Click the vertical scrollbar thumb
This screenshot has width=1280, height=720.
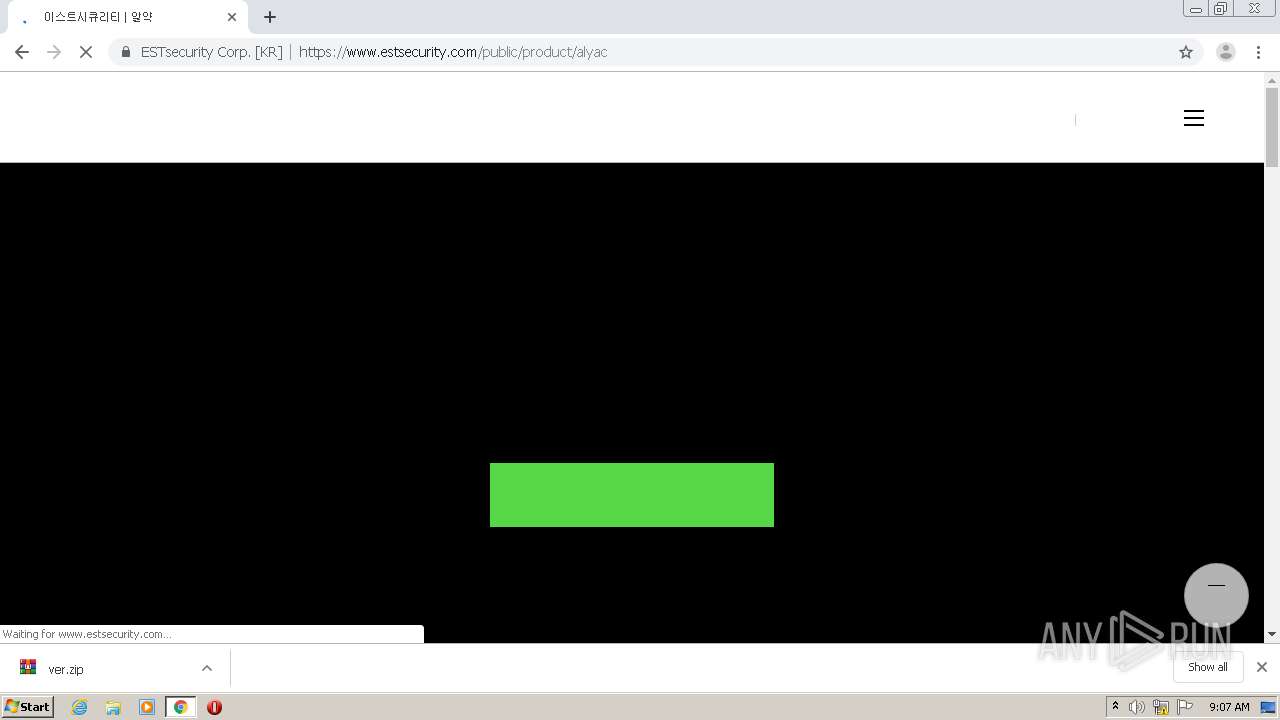1272,127
